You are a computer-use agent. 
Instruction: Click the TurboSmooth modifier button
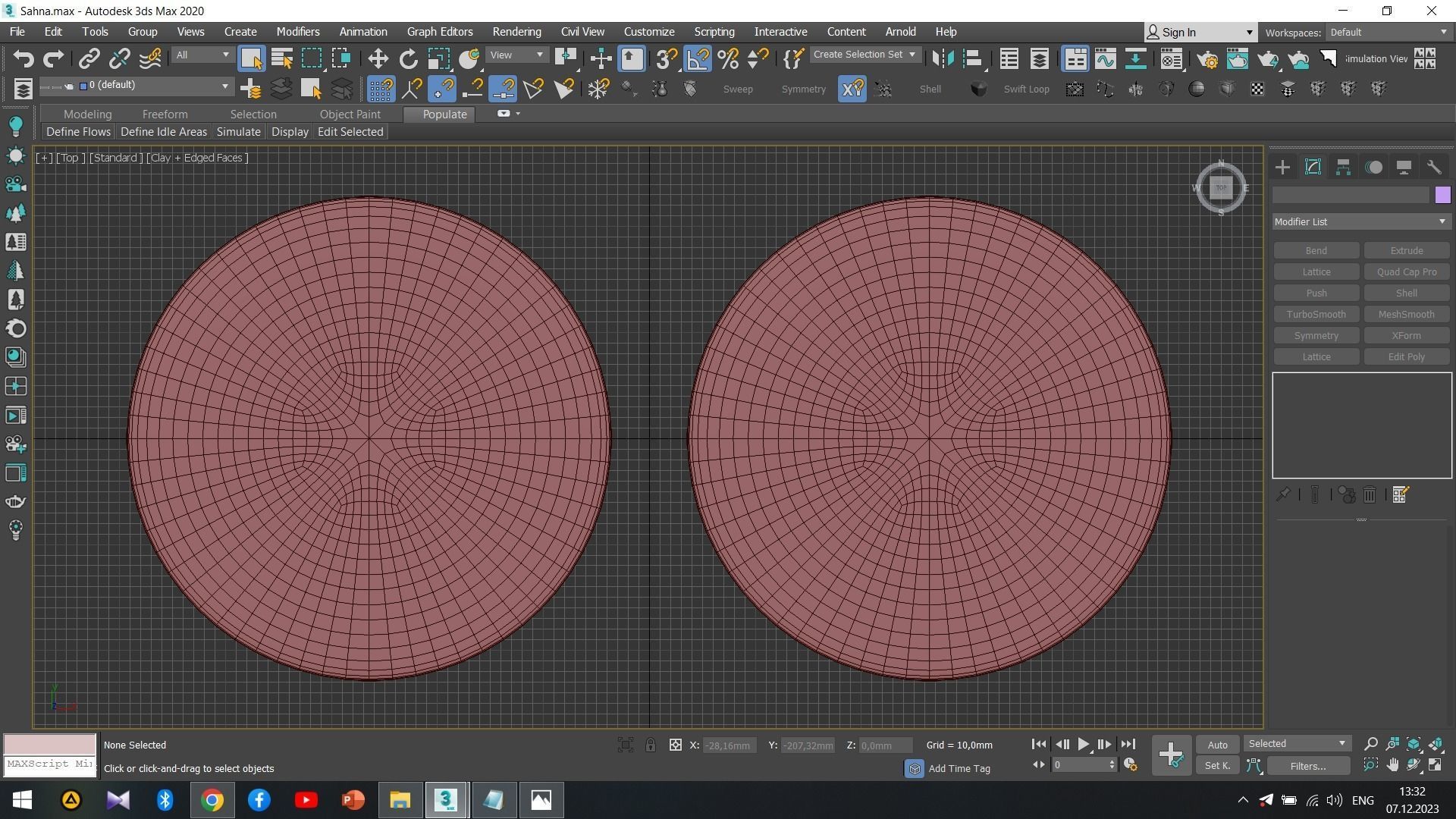click(1316, 314)
